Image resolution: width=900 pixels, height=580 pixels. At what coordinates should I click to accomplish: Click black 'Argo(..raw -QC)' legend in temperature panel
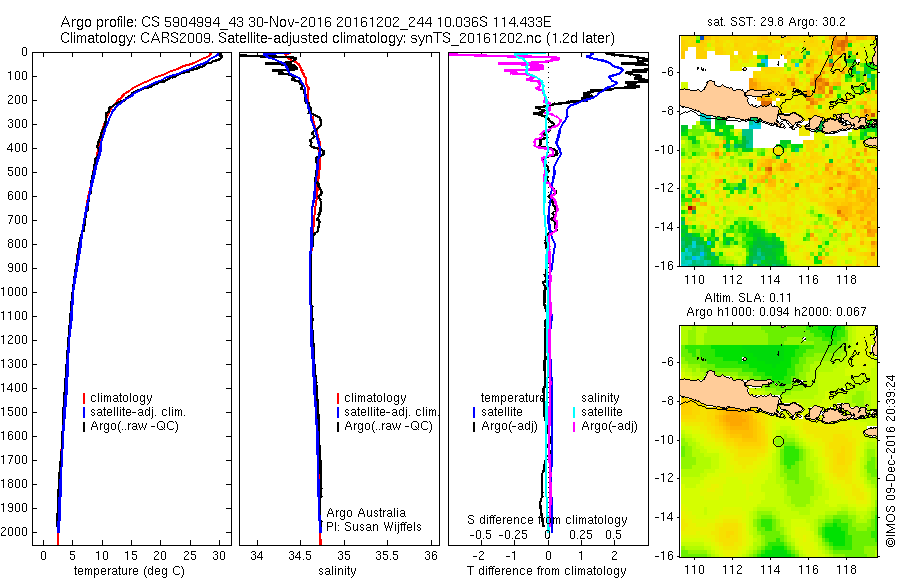pos(131,426)
